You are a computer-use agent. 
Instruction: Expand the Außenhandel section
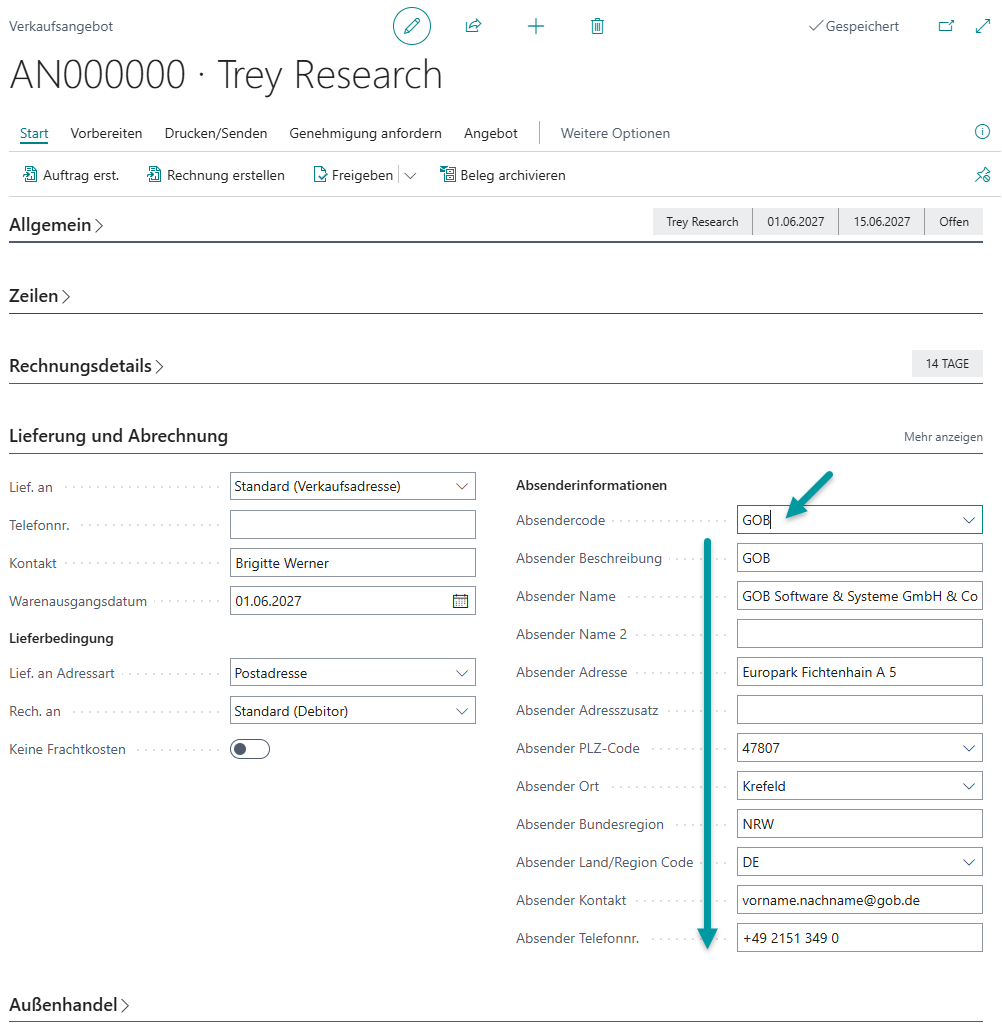69,1005
